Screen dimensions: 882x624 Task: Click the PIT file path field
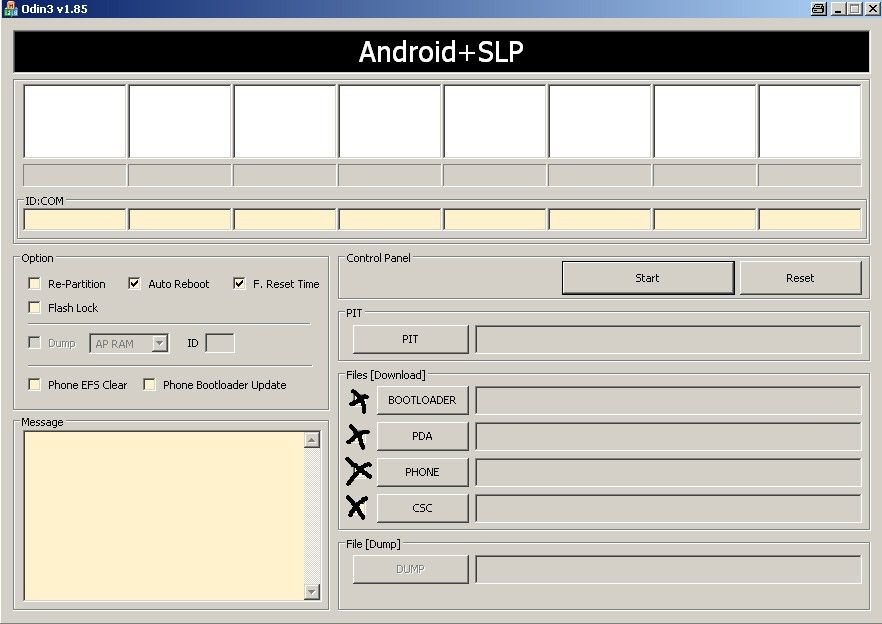[668, 339]
